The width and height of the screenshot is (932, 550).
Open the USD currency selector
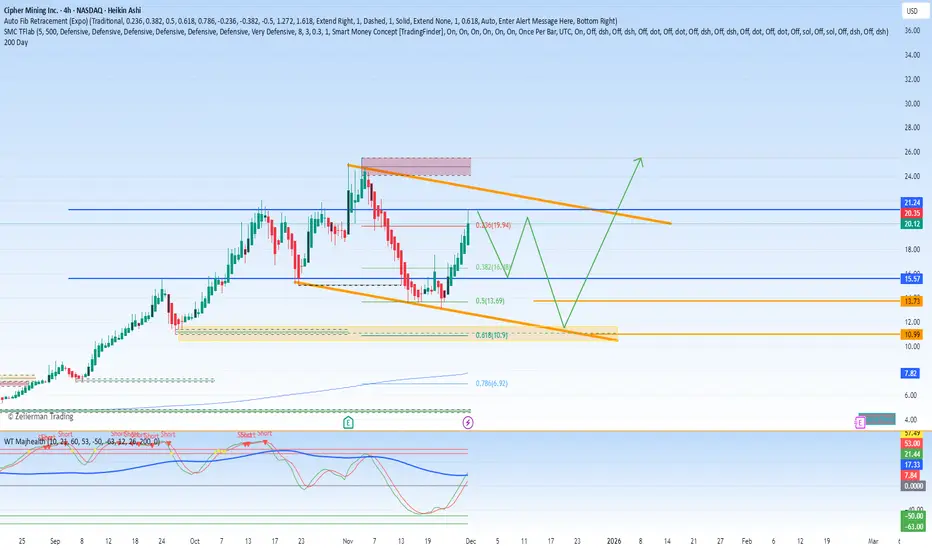click(x=912, y=11)
